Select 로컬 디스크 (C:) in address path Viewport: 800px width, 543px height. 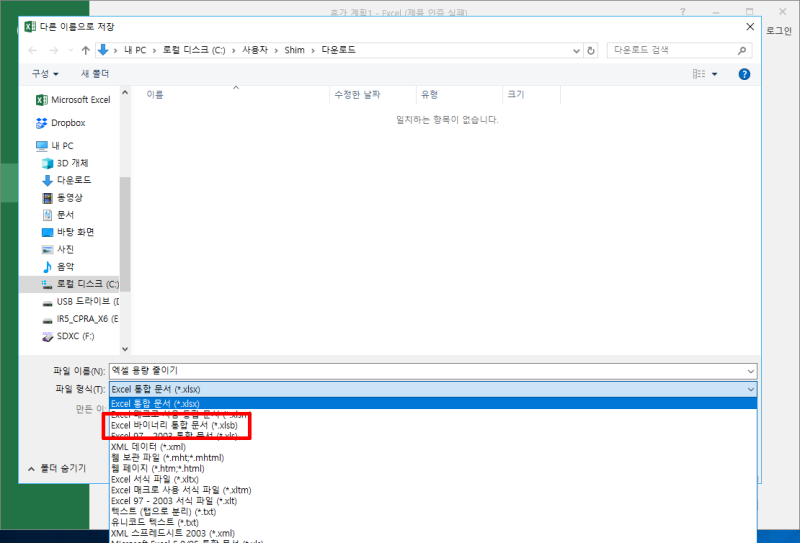pos(194,50)
